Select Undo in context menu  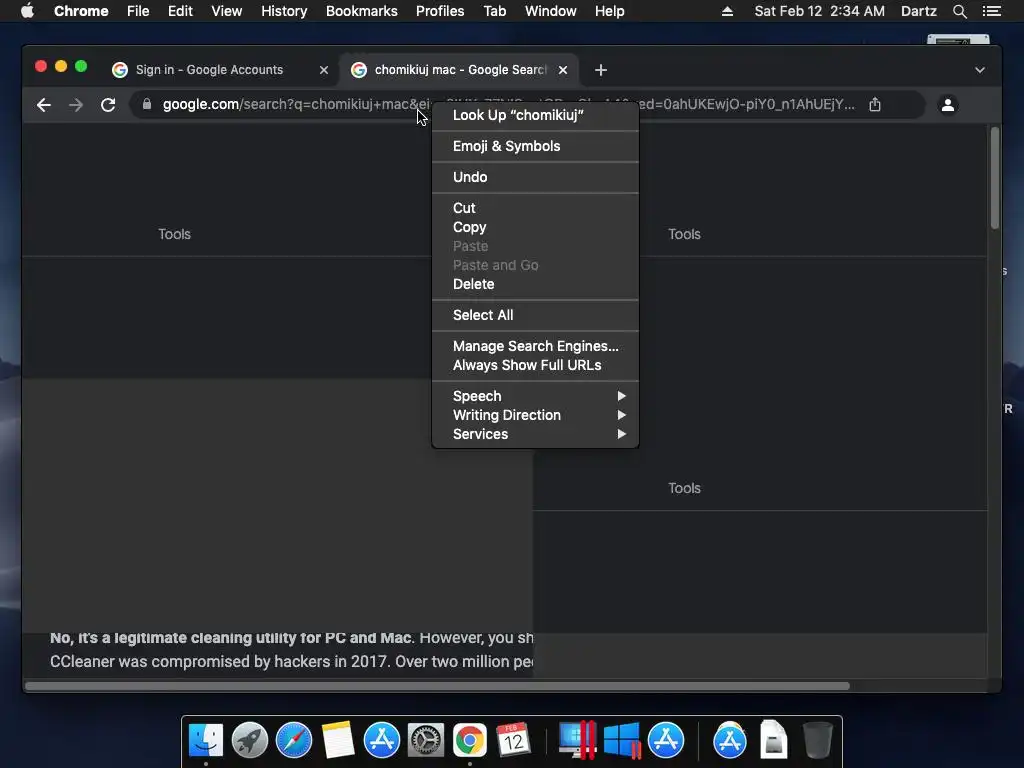coord(535,177)
